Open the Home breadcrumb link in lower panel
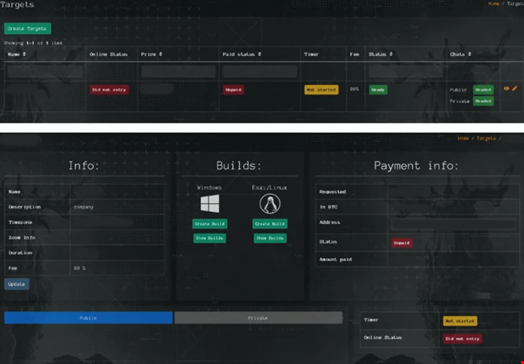 [x=463, y=138]
